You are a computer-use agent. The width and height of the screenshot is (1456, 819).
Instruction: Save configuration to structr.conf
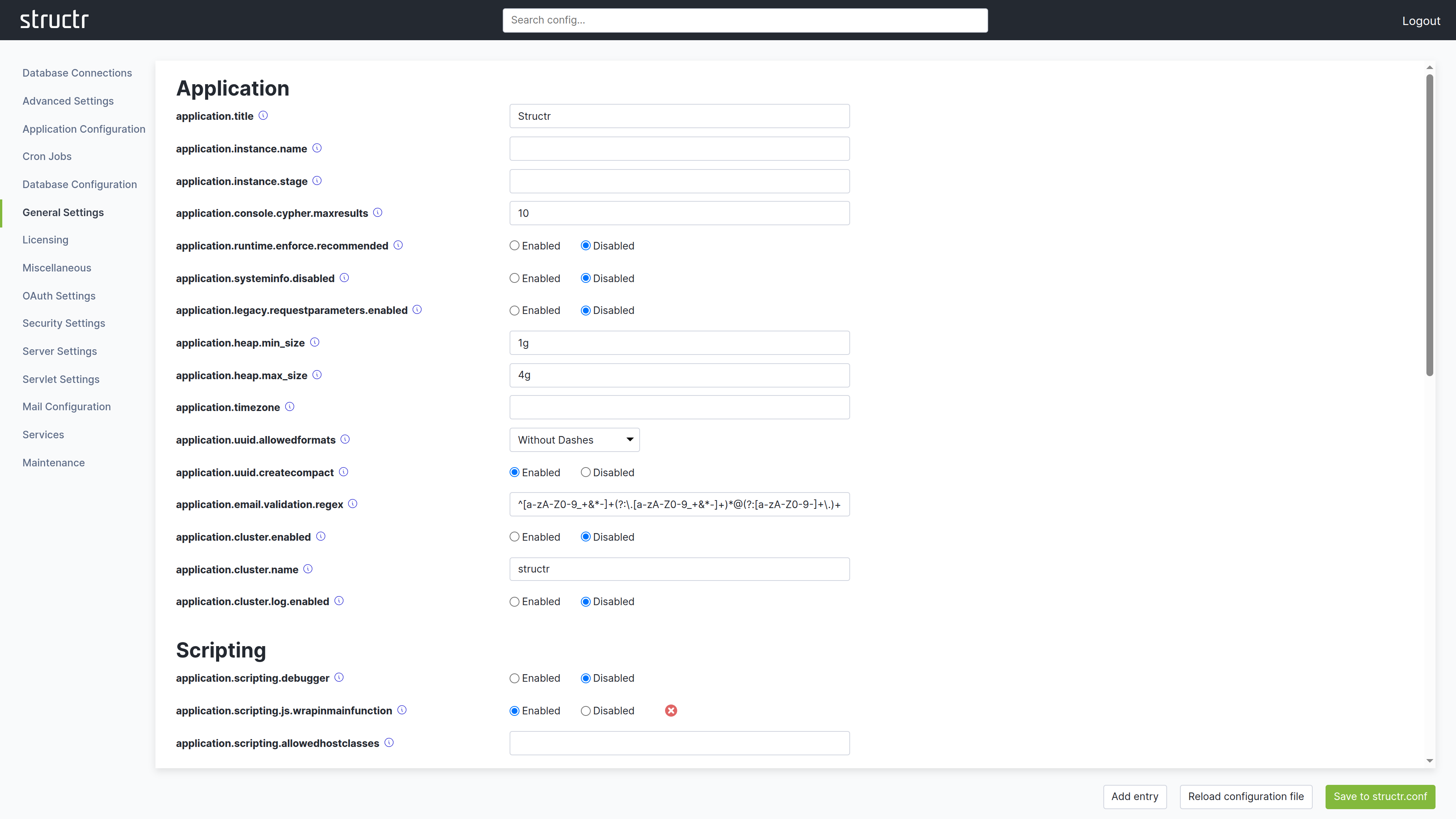click(x=1380, y=796)
